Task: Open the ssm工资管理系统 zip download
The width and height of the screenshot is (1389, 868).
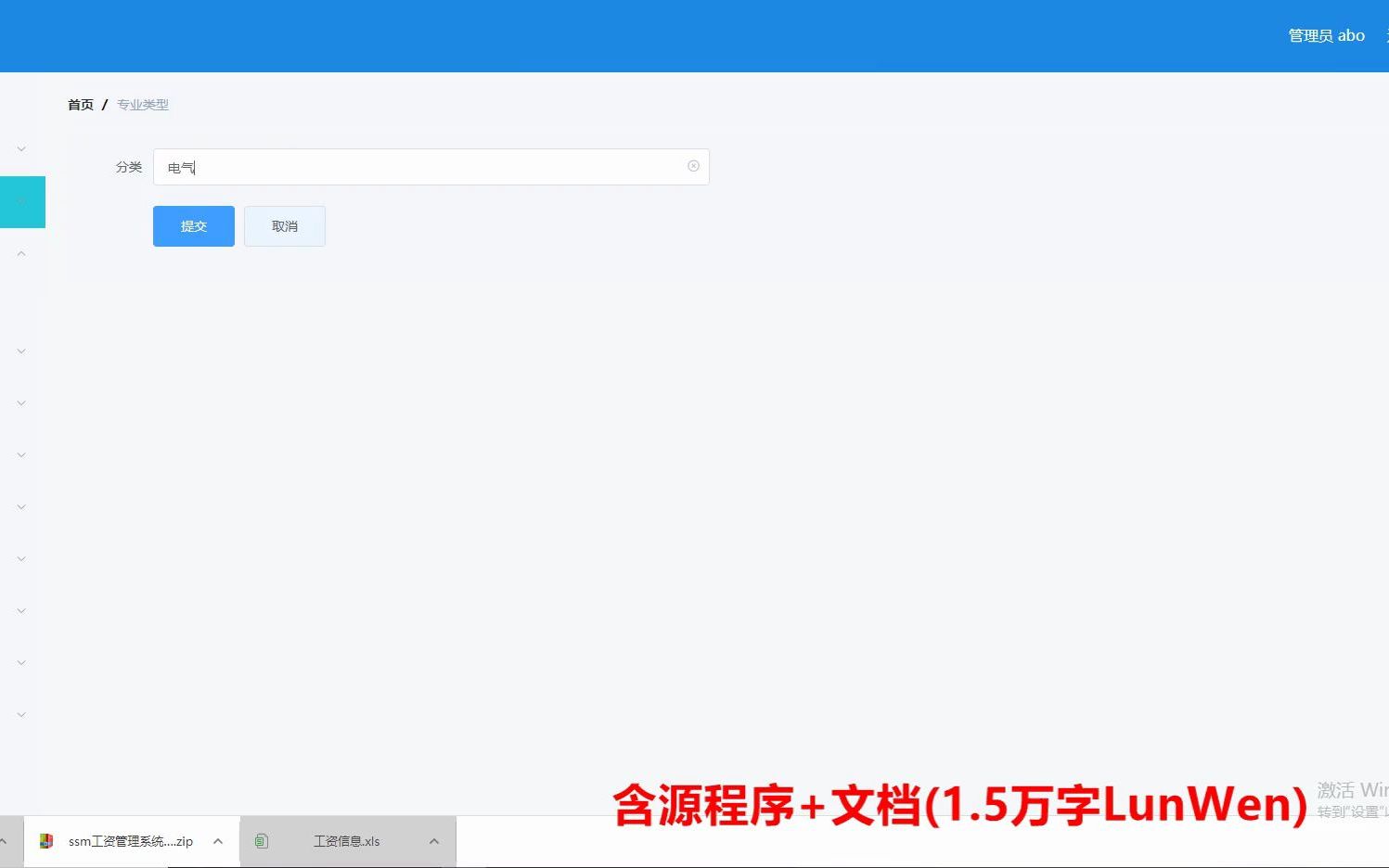Action: pyautogui.click(x=131, y=841)
